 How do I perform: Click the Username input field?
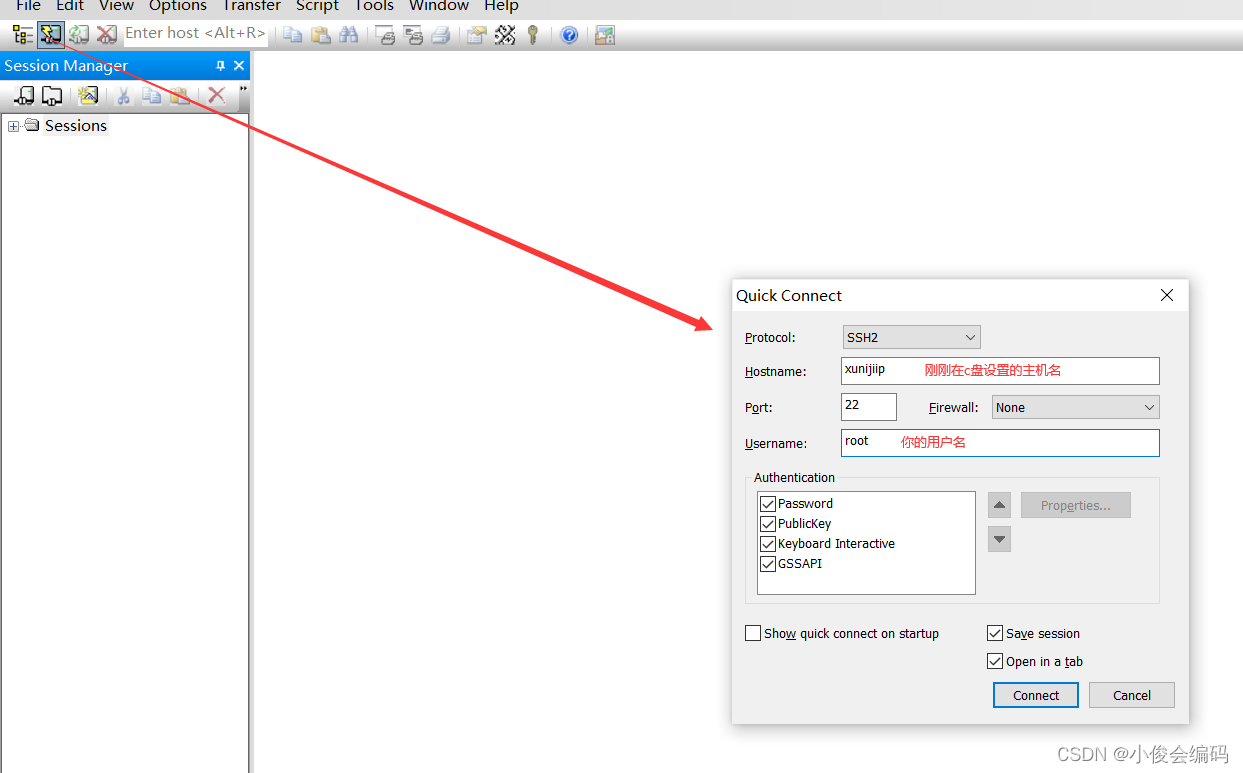tap(1000, 443)
